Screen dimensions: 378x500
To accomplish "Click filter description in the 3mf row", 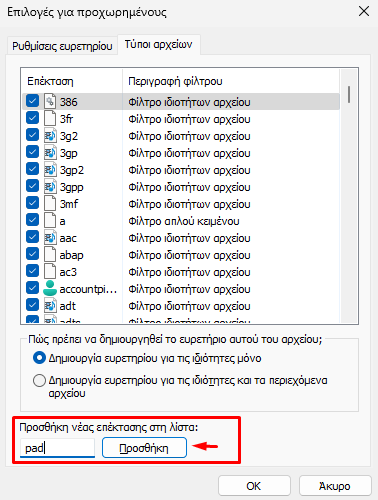I will [189, 204].
